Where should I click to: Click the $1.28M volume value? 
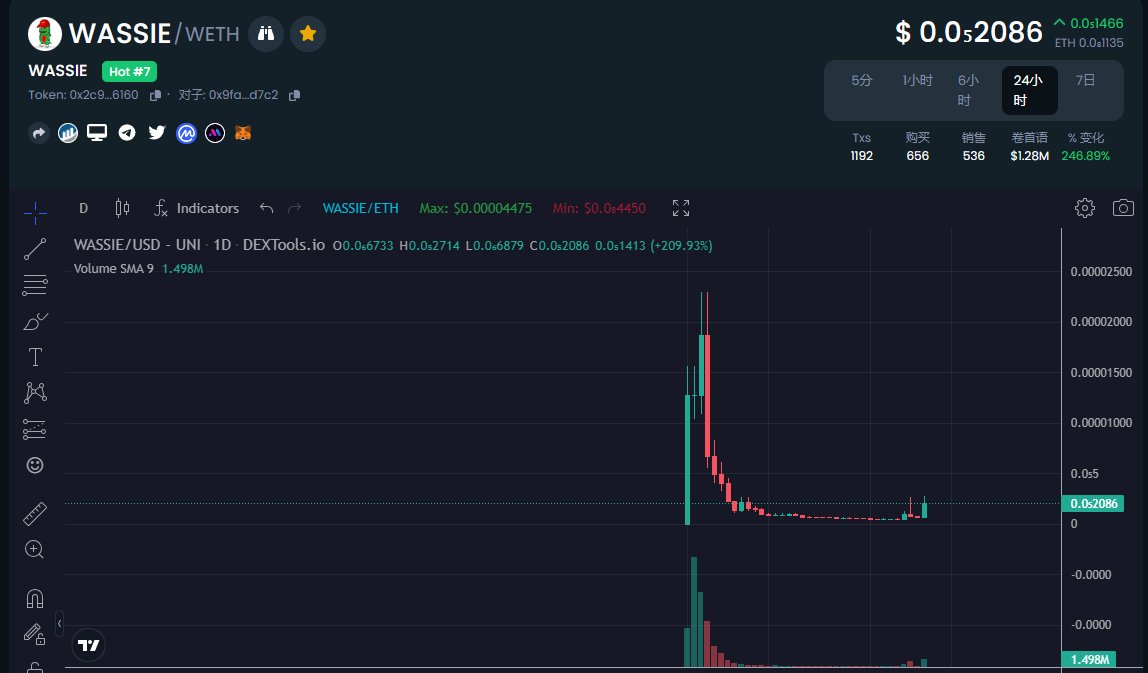pos(1029,156)
